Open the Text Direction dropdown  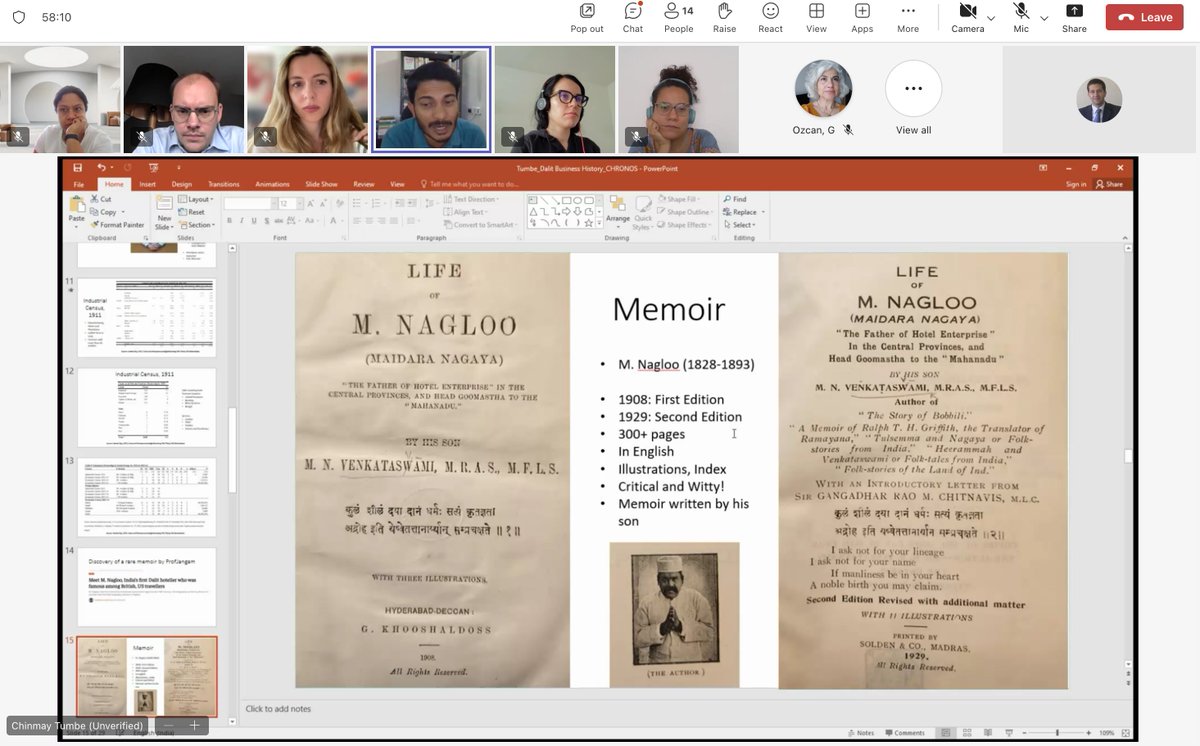(470, 199)
